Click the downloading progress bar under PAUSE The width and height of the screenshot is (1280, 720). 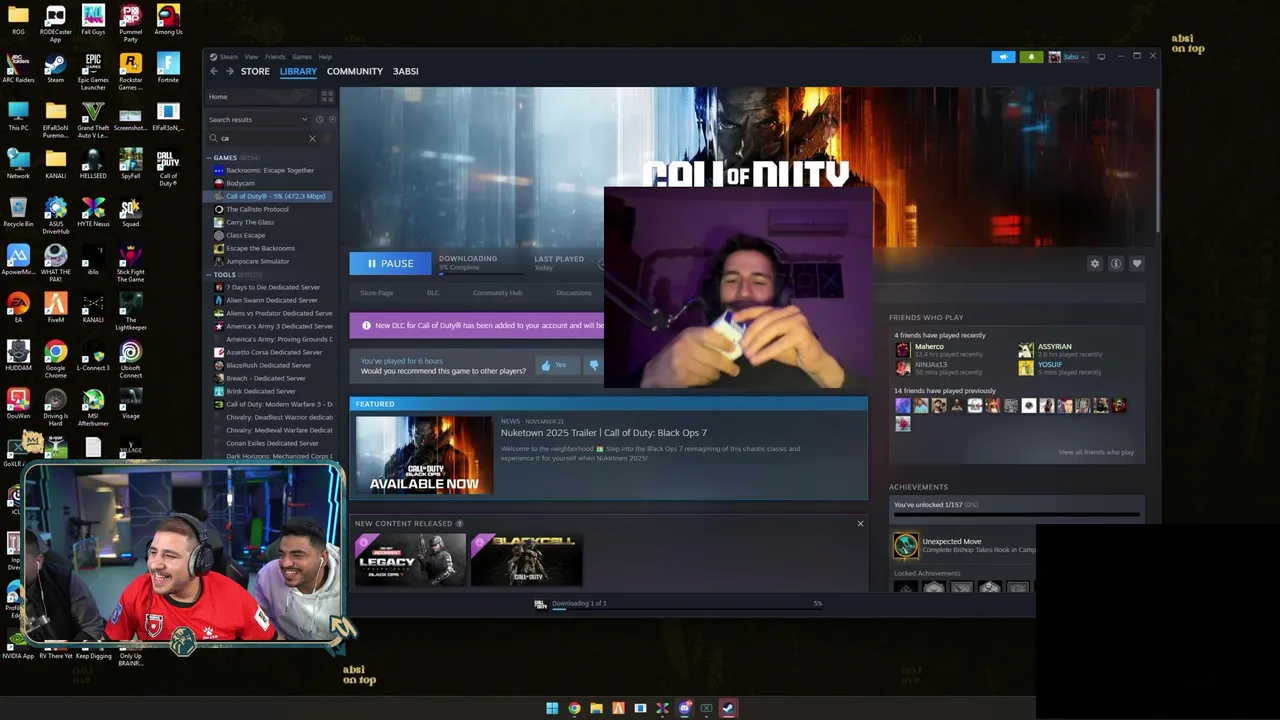pos(481,273)
